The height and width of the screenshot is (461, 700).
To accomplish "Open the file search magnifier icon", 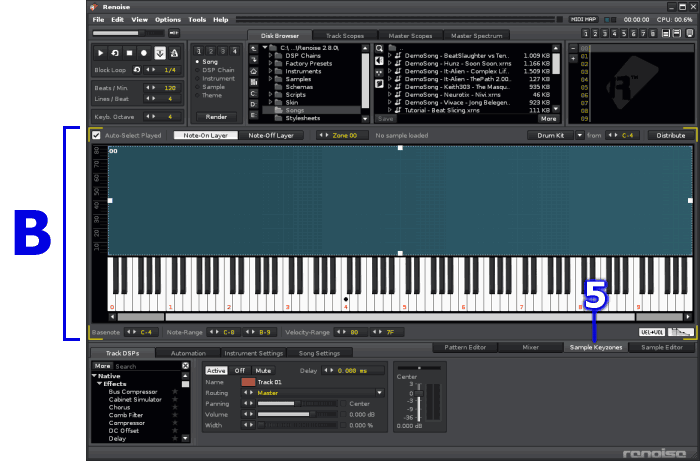I will tap(379, 49).
